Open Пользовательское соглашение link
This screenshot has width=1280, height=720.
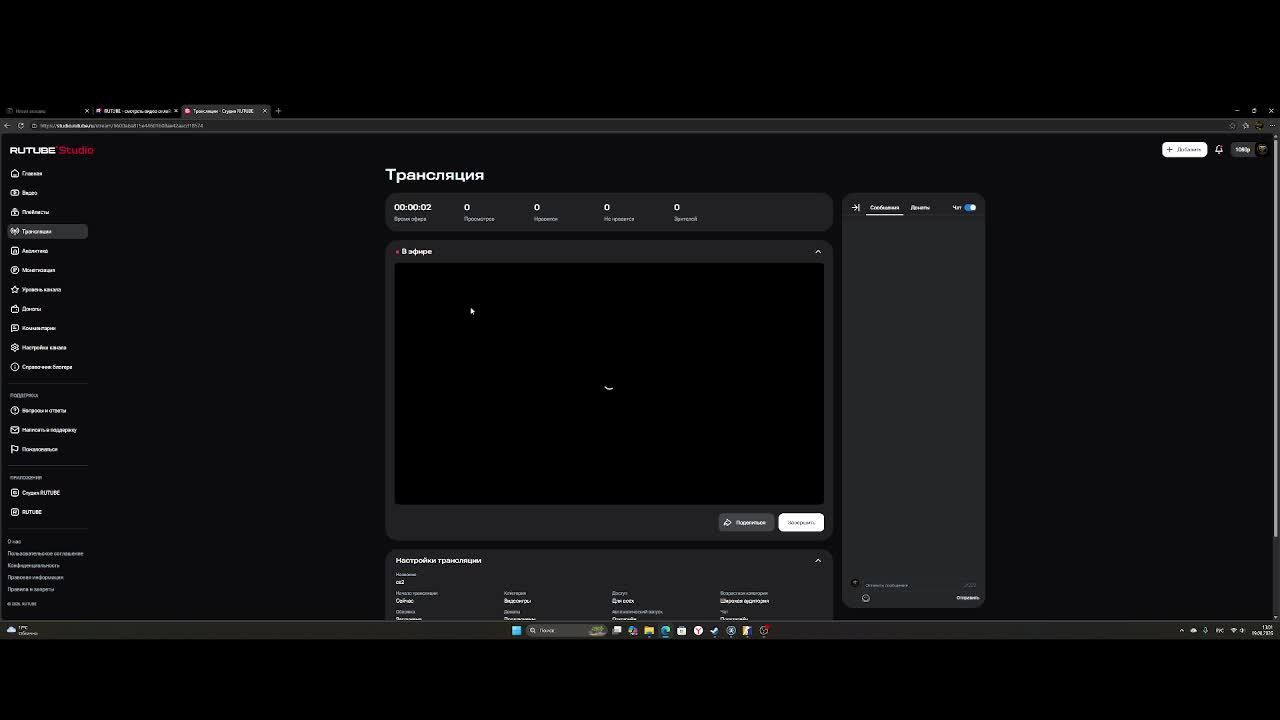(x=45, y=554)
